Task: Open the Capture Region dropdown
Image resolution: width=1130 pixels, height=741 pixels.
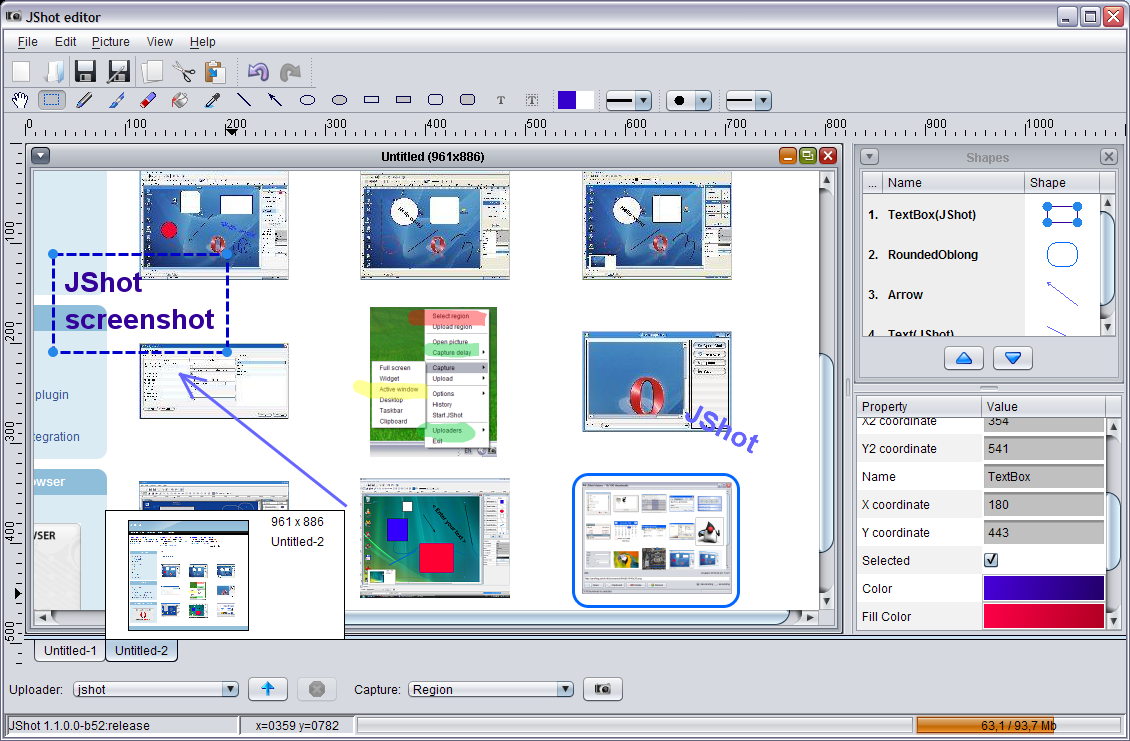Action: point(565,689)
